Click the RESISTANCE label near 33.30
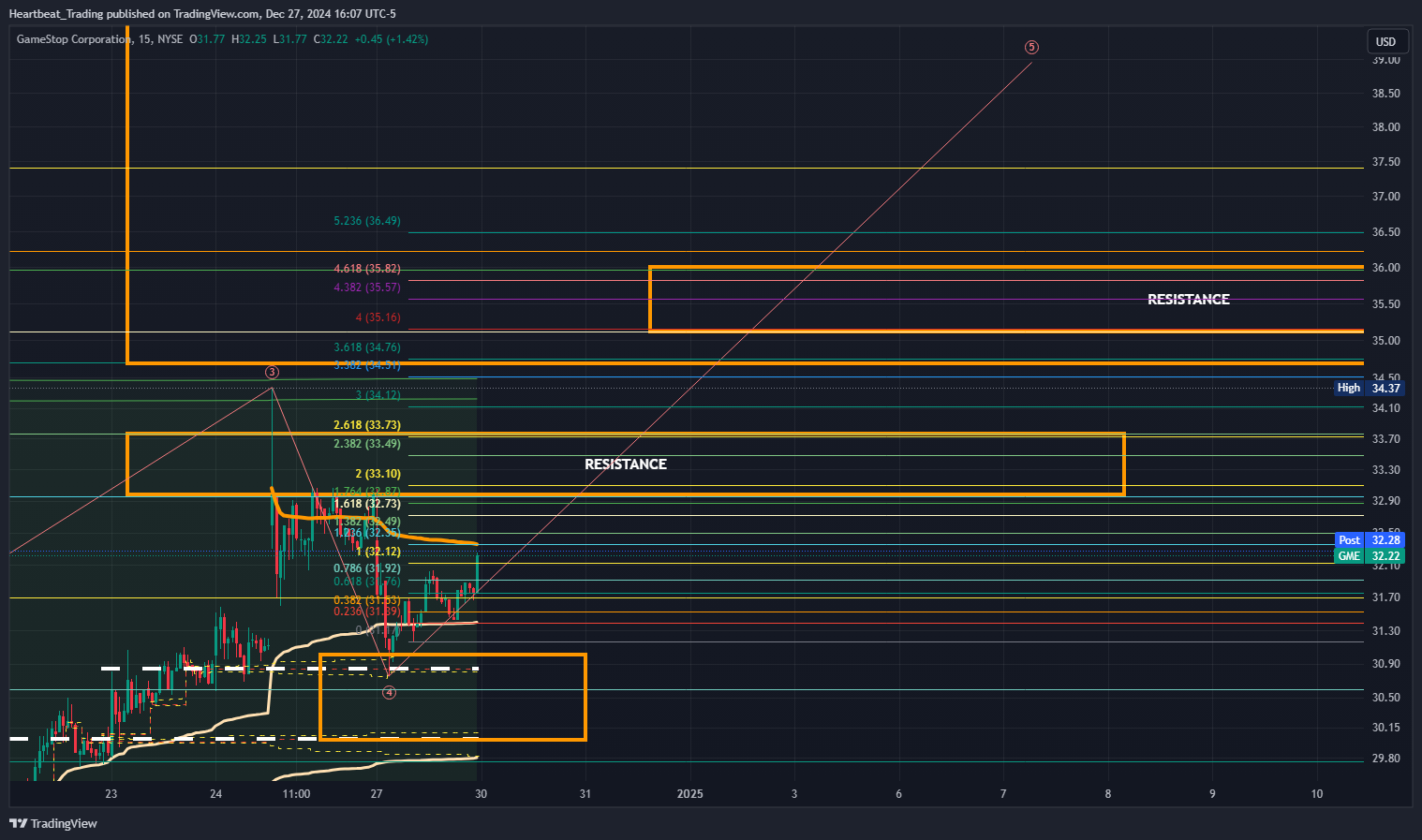Screen dimensions: 1422x840 [x=626, y=464]
